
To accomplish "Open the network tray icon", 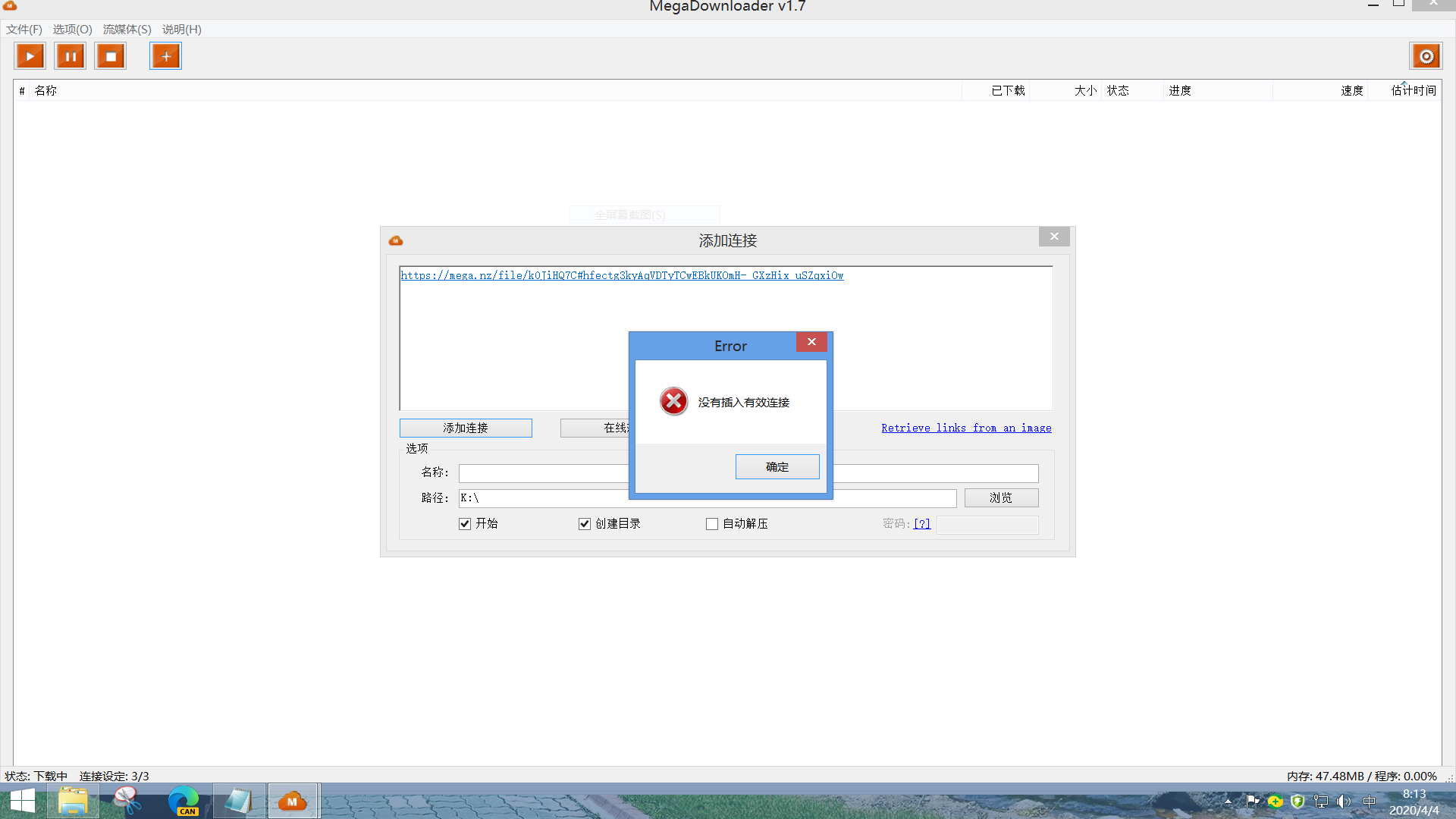I will [1321, 801].
